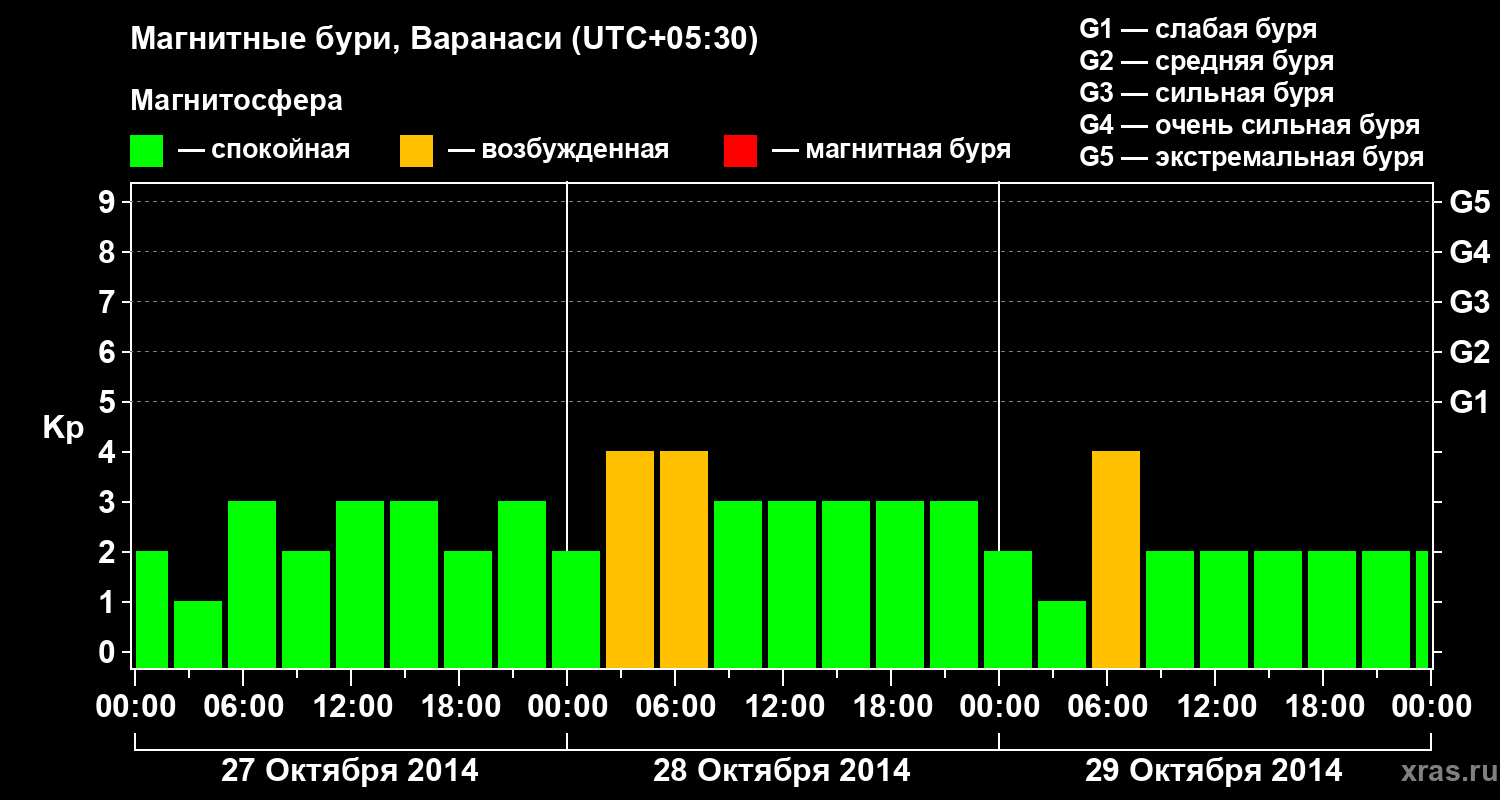Select the 27 Октября 2014 date label

click(x=349, y=771)
